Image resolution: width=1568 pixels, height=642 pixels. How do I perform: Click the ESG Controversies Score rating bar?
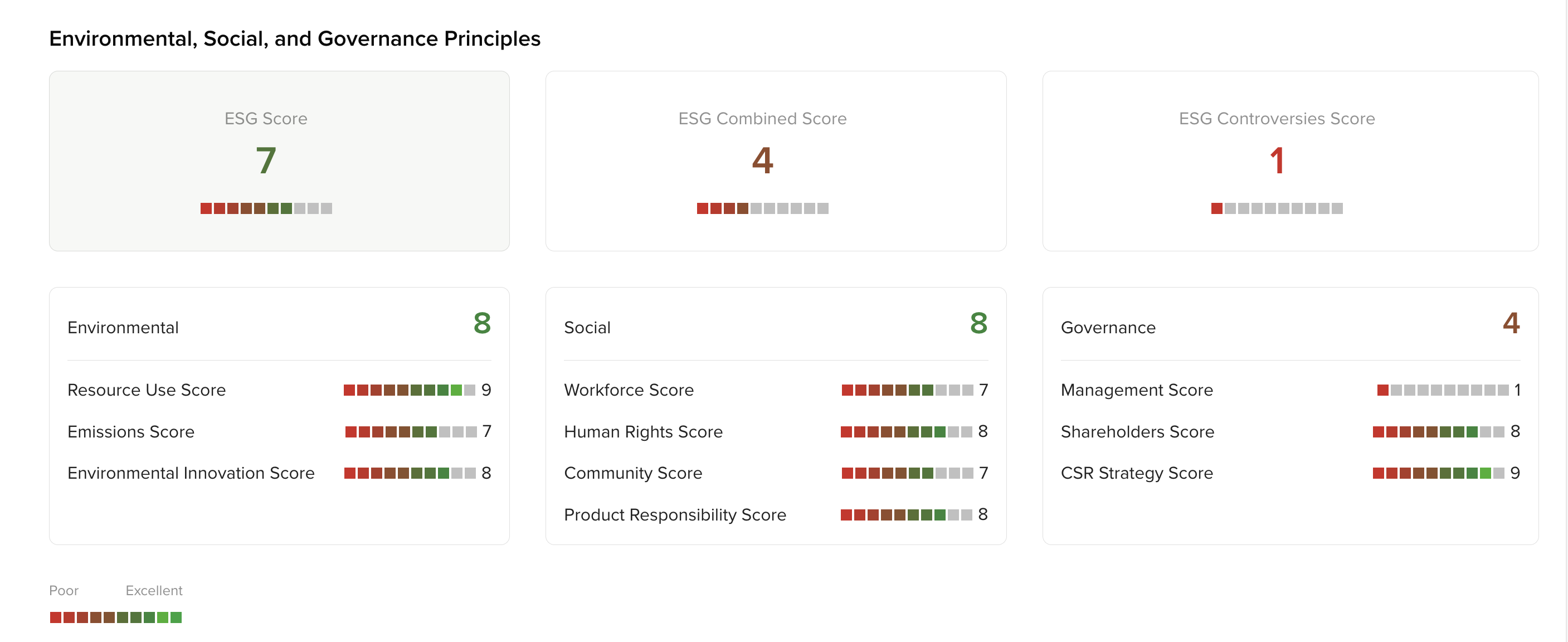click(1277, 208)
